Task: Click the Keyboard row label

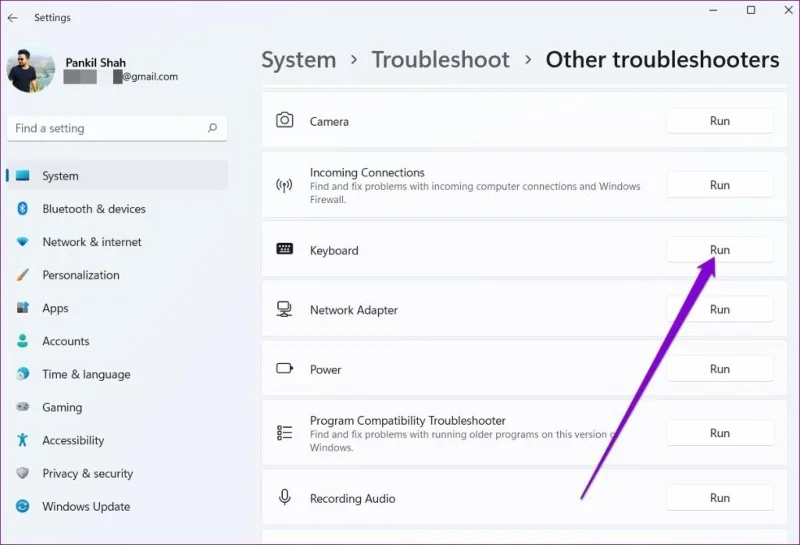Action: (334, 251)
